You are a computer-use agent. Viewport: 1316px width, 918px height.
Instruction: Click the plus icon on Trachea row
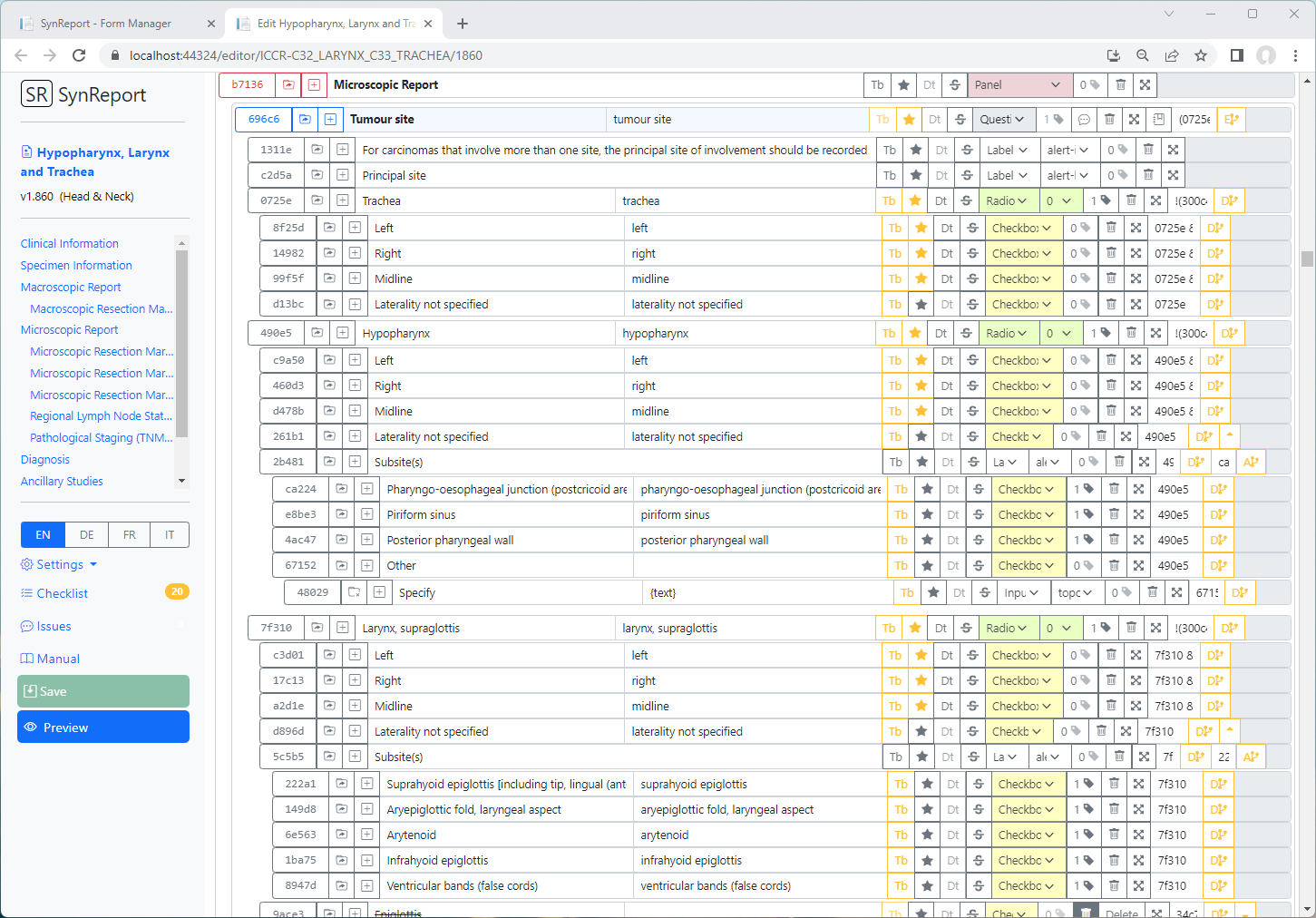point(342,201)
